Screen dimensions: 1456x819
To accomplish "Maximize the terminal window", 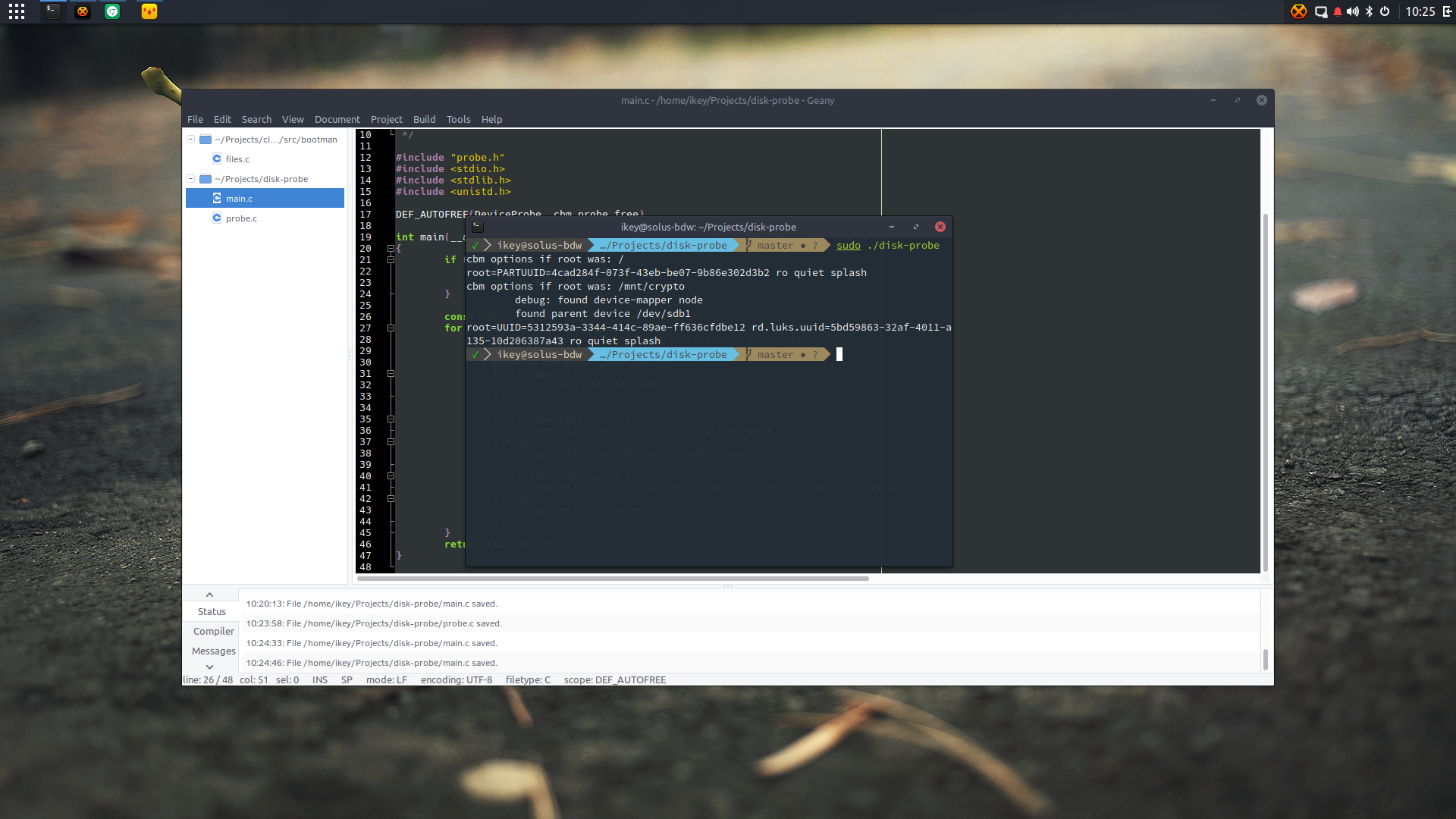I will pos(916,227).
